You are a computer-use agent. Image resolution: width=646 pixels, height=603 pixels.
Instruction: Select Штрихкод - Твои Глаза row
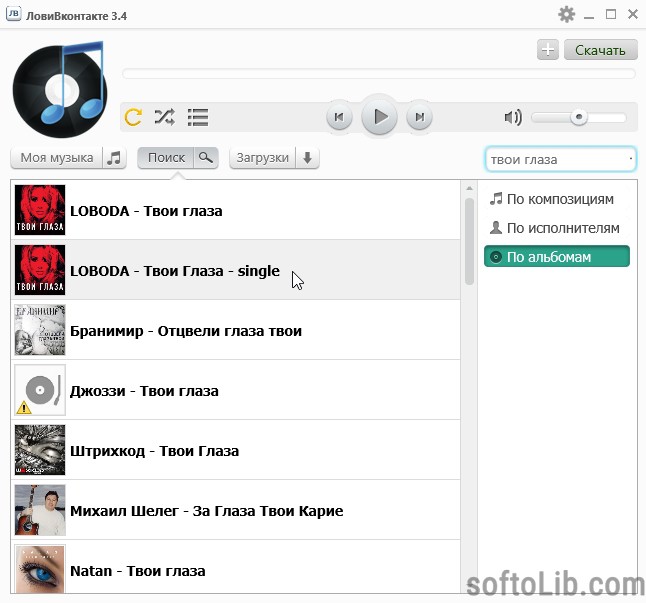(x=236, y=450)
